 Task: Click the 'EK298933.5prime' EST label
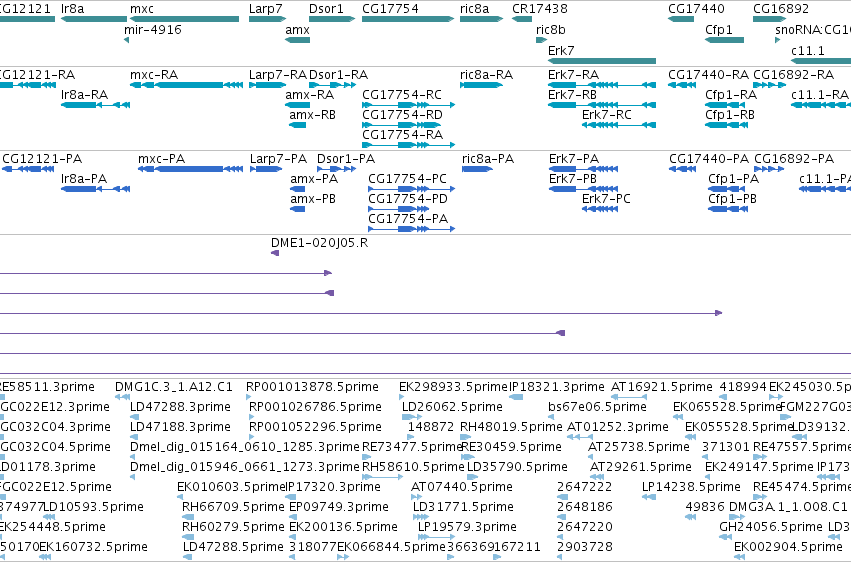pos(453,386)
